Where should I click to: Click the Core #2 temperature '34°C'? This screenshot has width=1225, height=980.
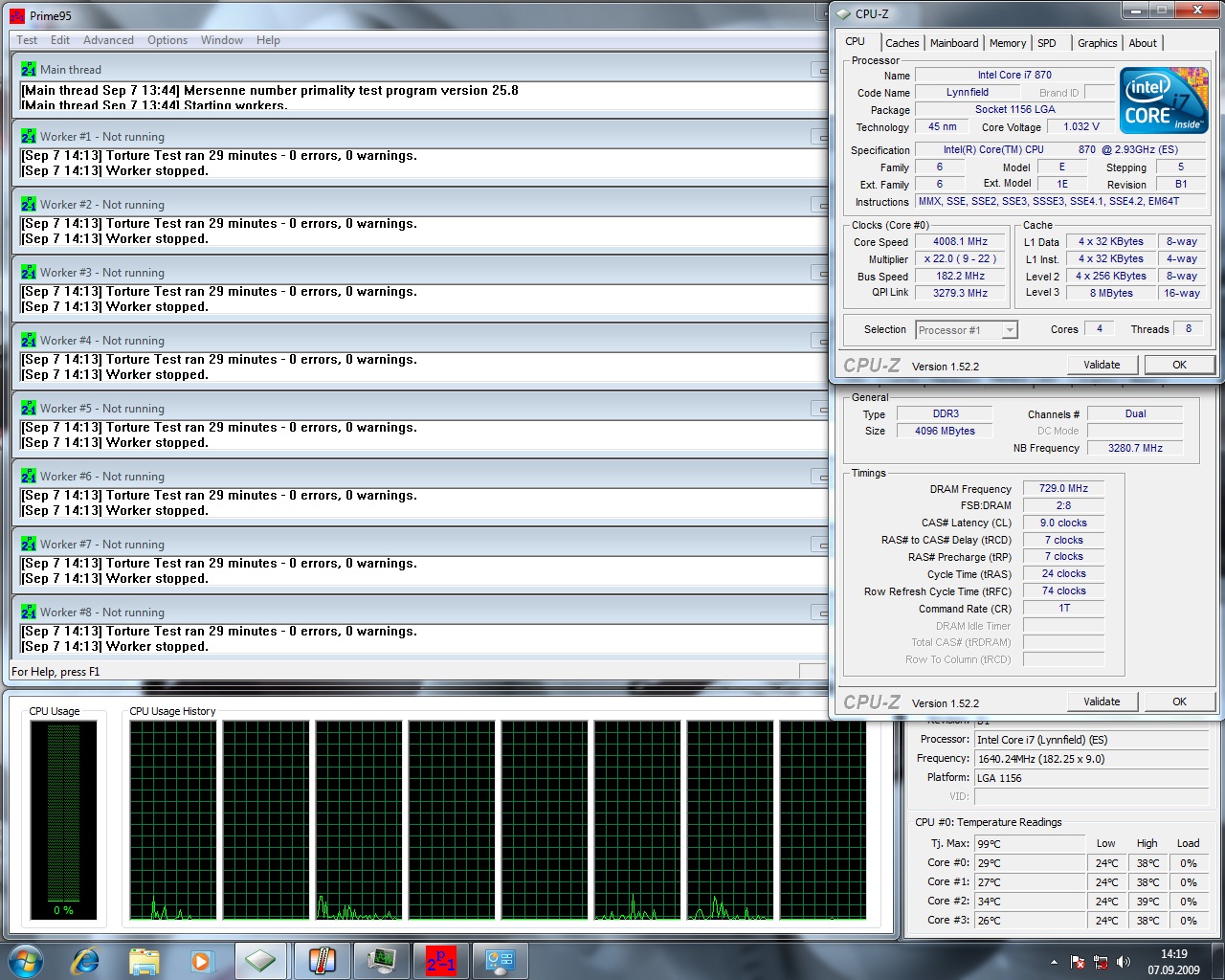1030,902
